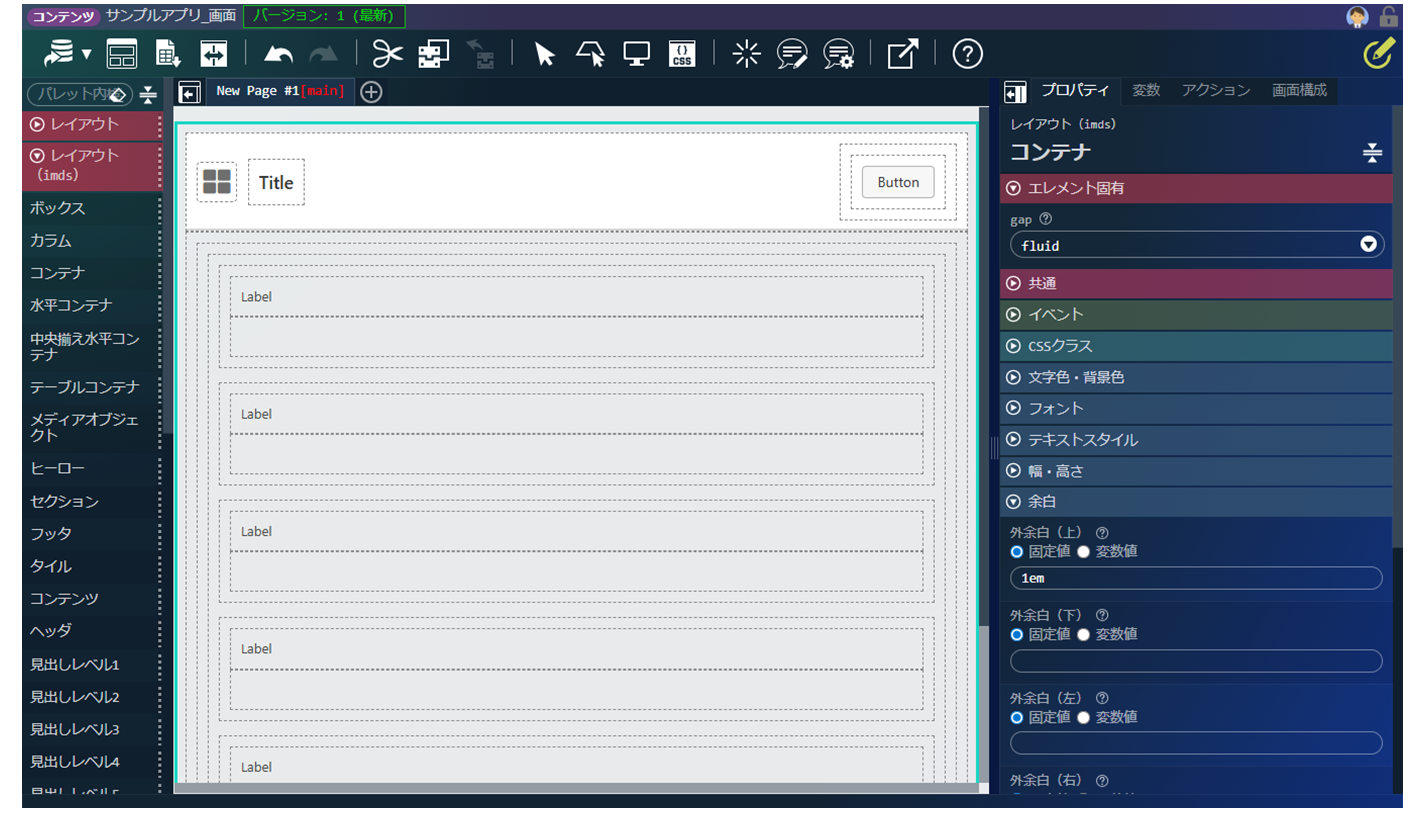Select the container-select pointer tool
Image resolution: width=1425 pixels, height=815 pixels.
click(590, 54)
